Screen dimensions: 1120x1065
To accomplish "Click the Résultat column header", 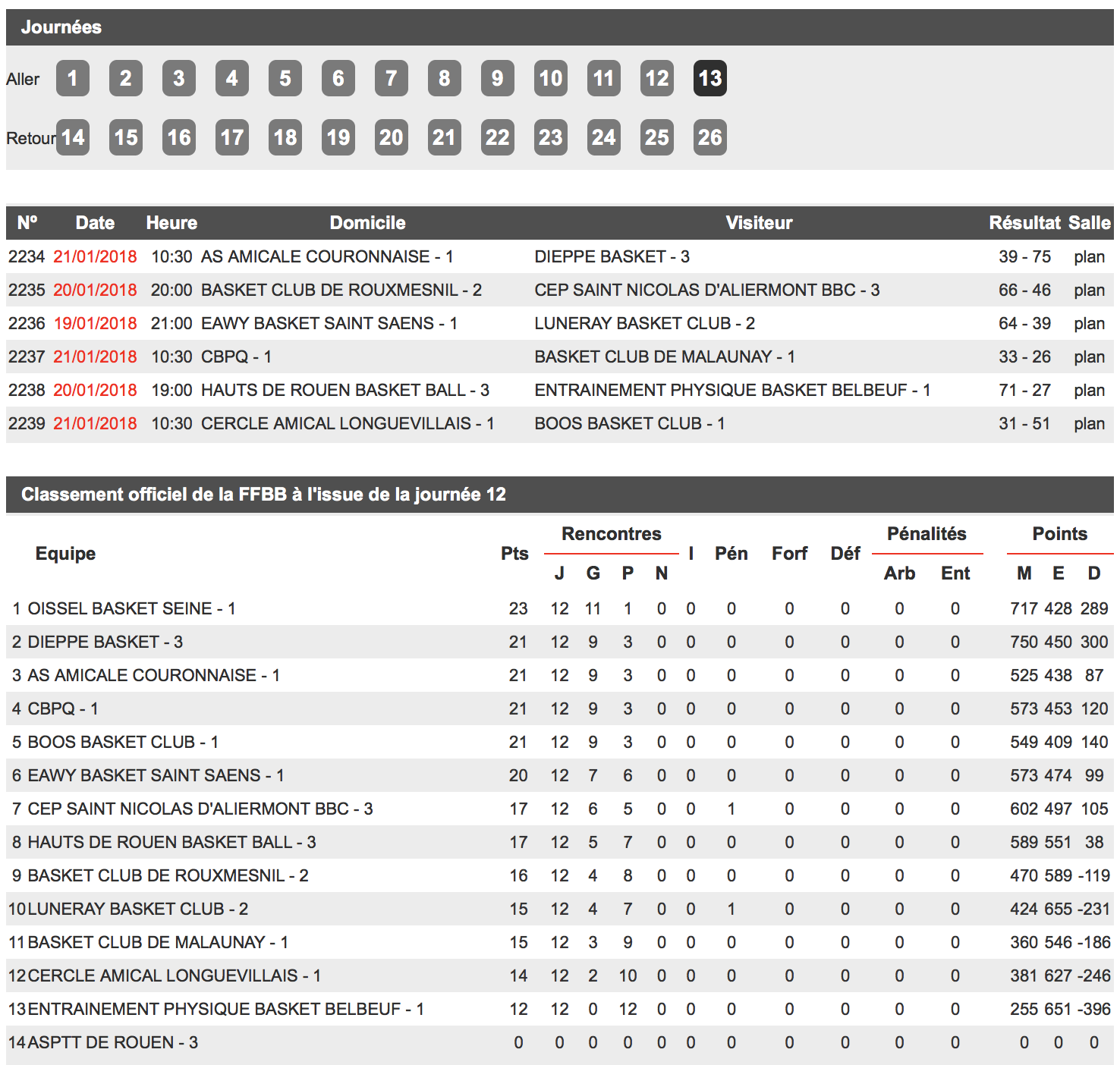I will [1024, 223].
